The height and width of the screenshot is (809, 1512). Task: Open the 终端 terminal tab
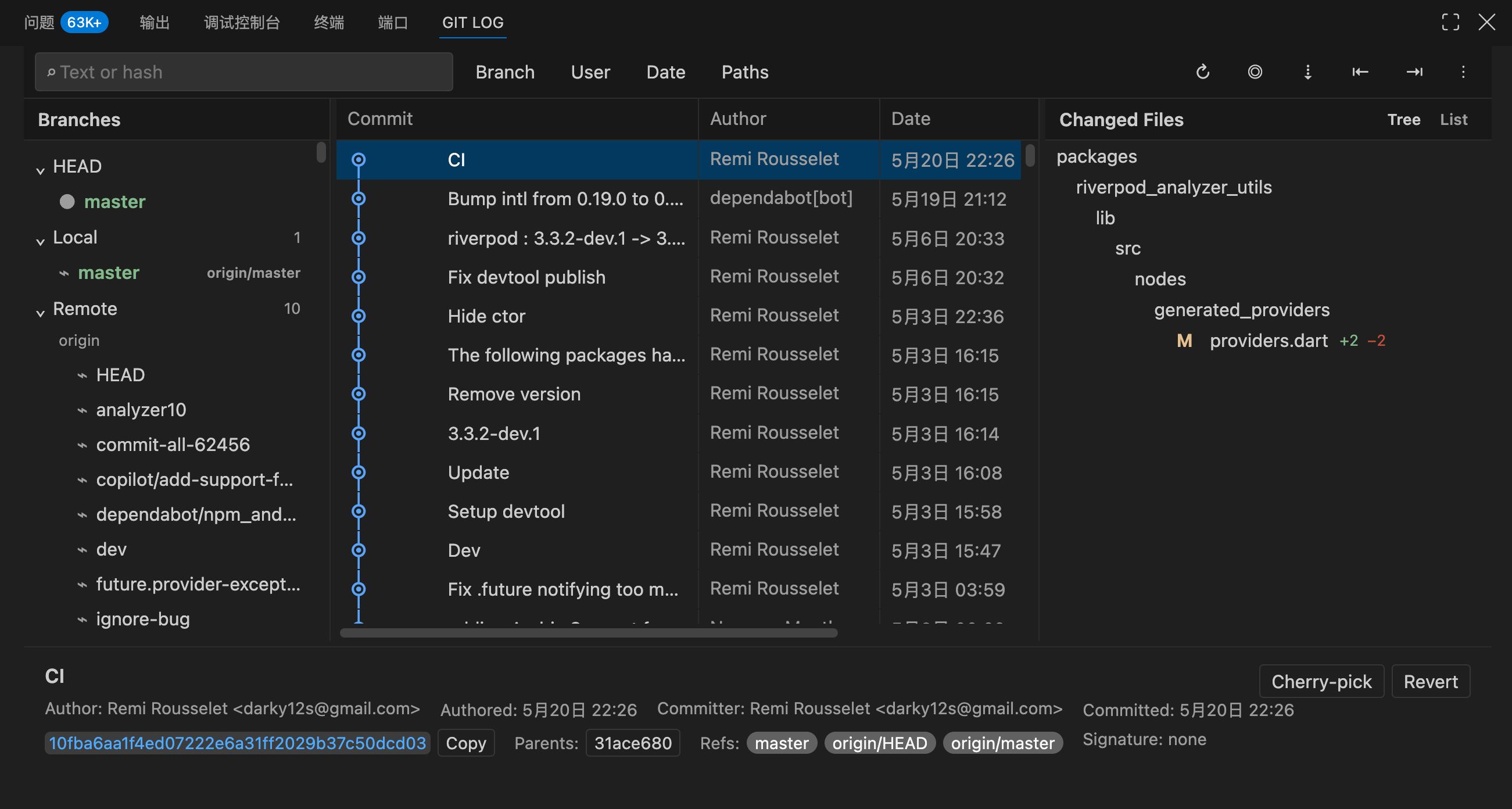point(329,22)
